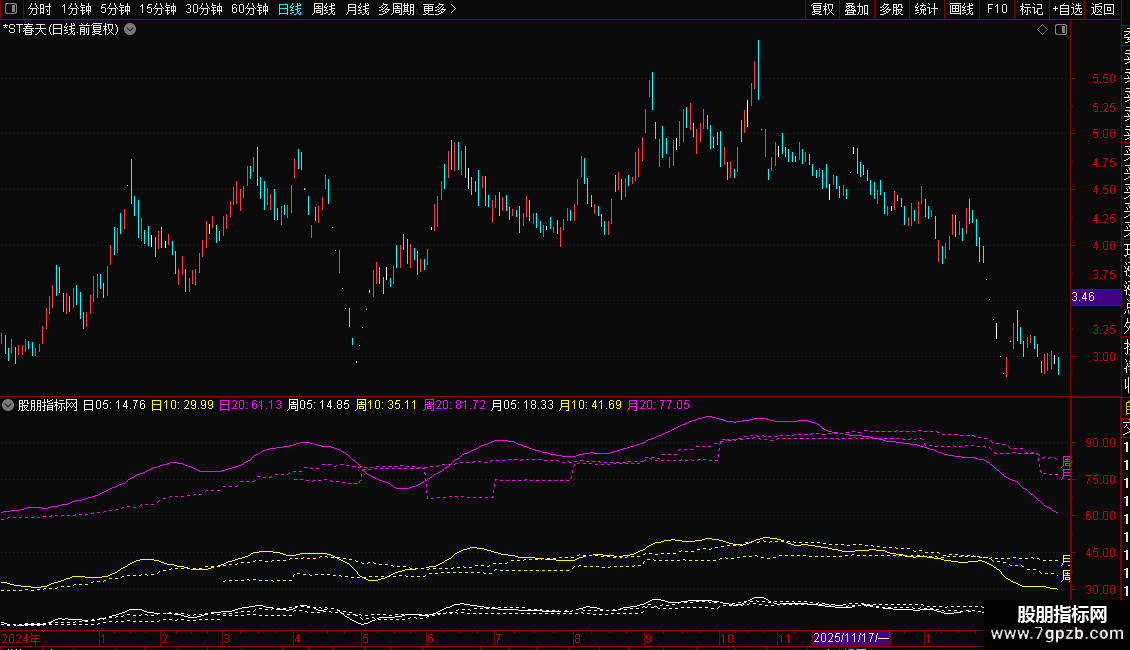Screen dimensions: 1130x650
Task: Click the 叠加 overlay button
Action: [x=856, y=9]
